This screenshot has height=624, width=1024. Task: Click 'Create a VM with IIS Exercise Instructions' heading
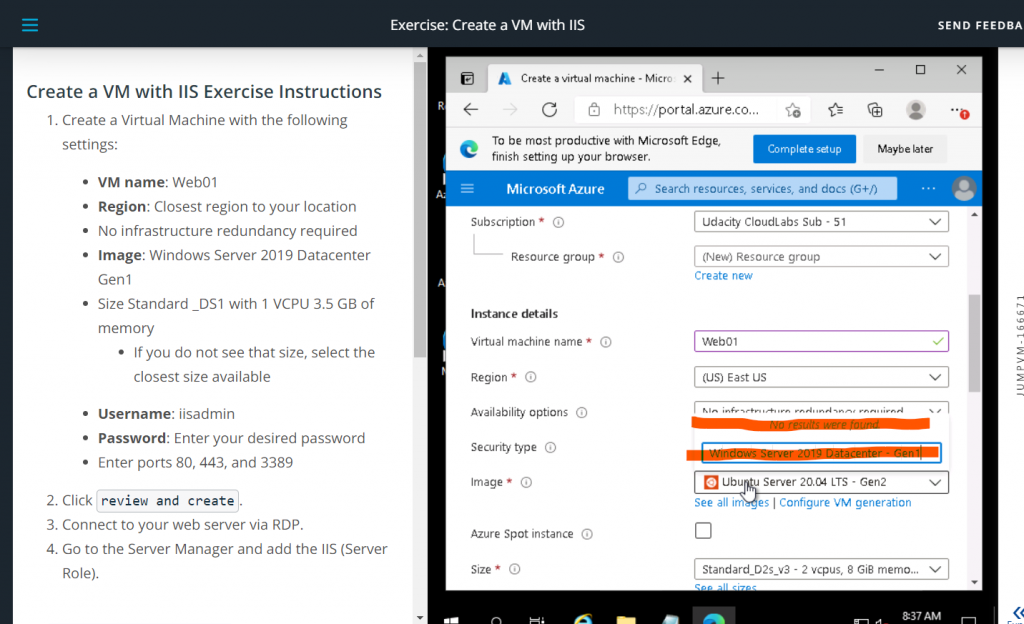coord(204,91)
